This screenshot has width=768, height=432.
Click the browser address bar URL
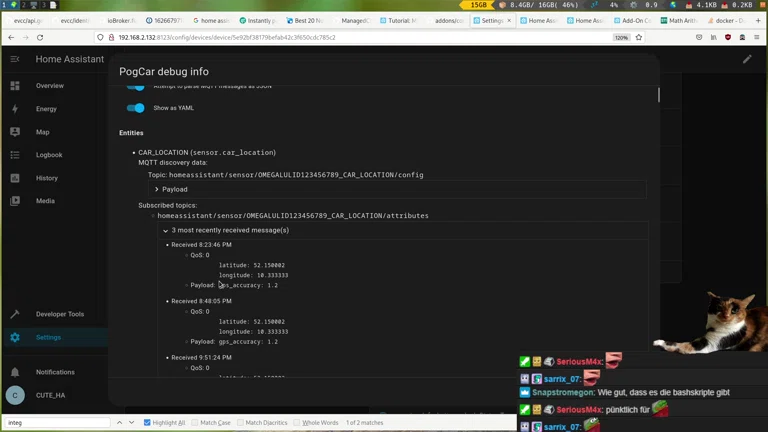227,37
